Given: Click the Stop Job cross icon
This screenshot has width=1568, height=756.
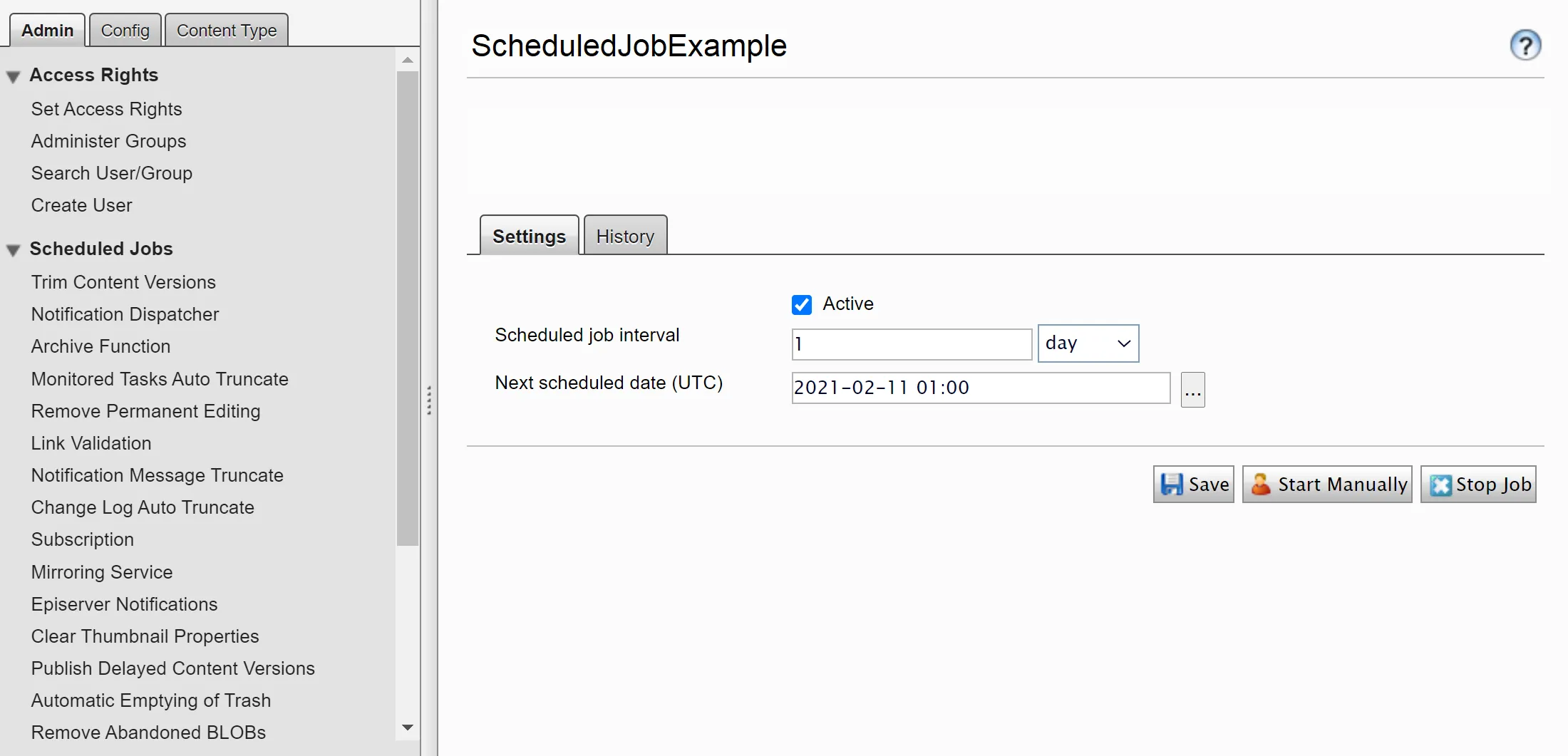Looking at the screenshot, I should (x=1440, y=485).
